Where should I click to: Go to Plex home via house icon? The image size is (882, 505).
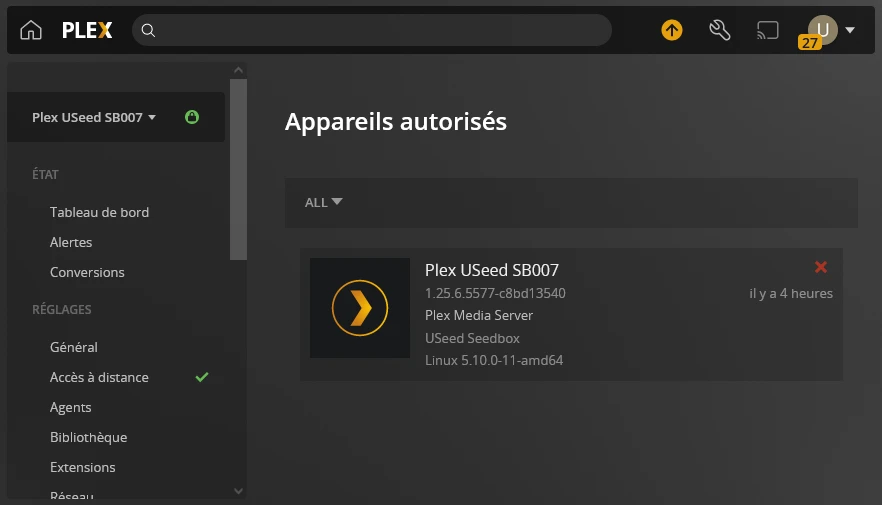pyautogui.click(x=31, y=30)
